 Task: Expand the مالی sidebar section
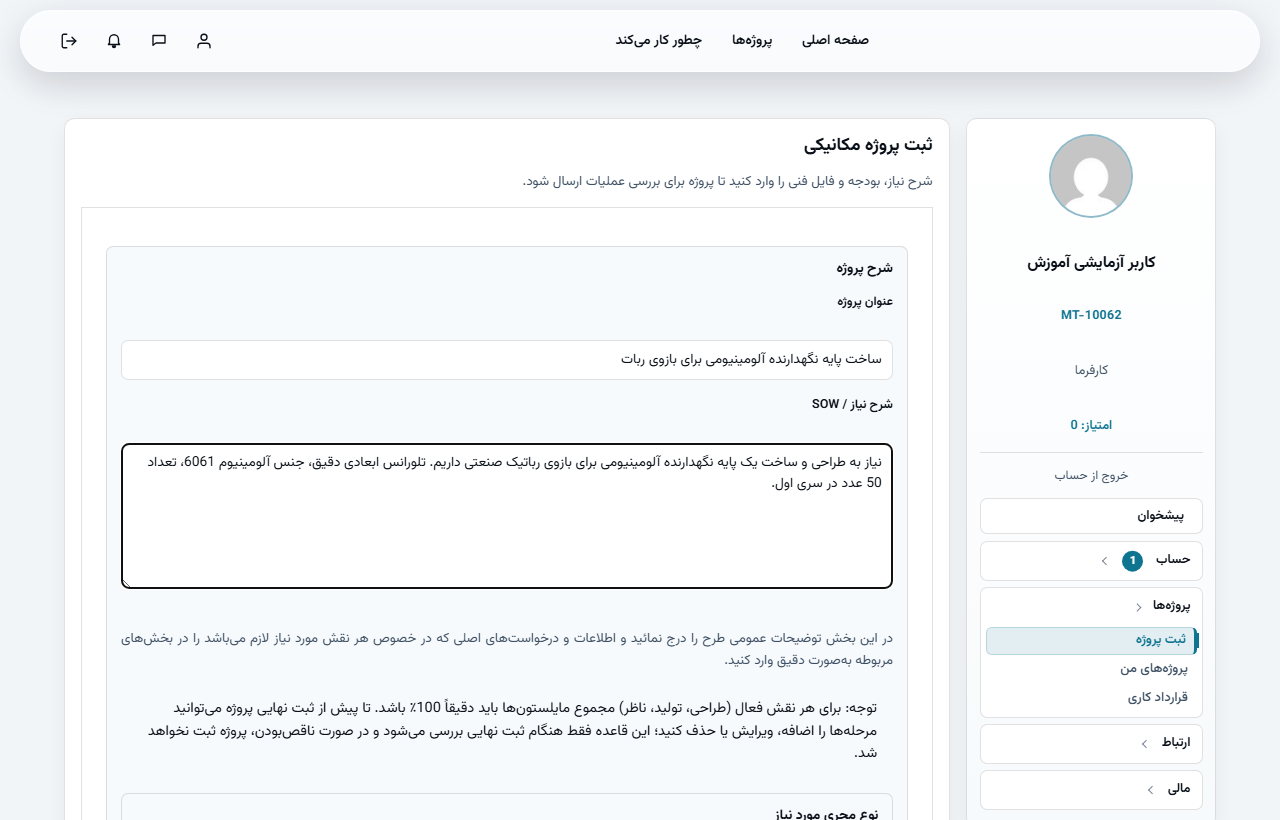[x=1091, y=789]
